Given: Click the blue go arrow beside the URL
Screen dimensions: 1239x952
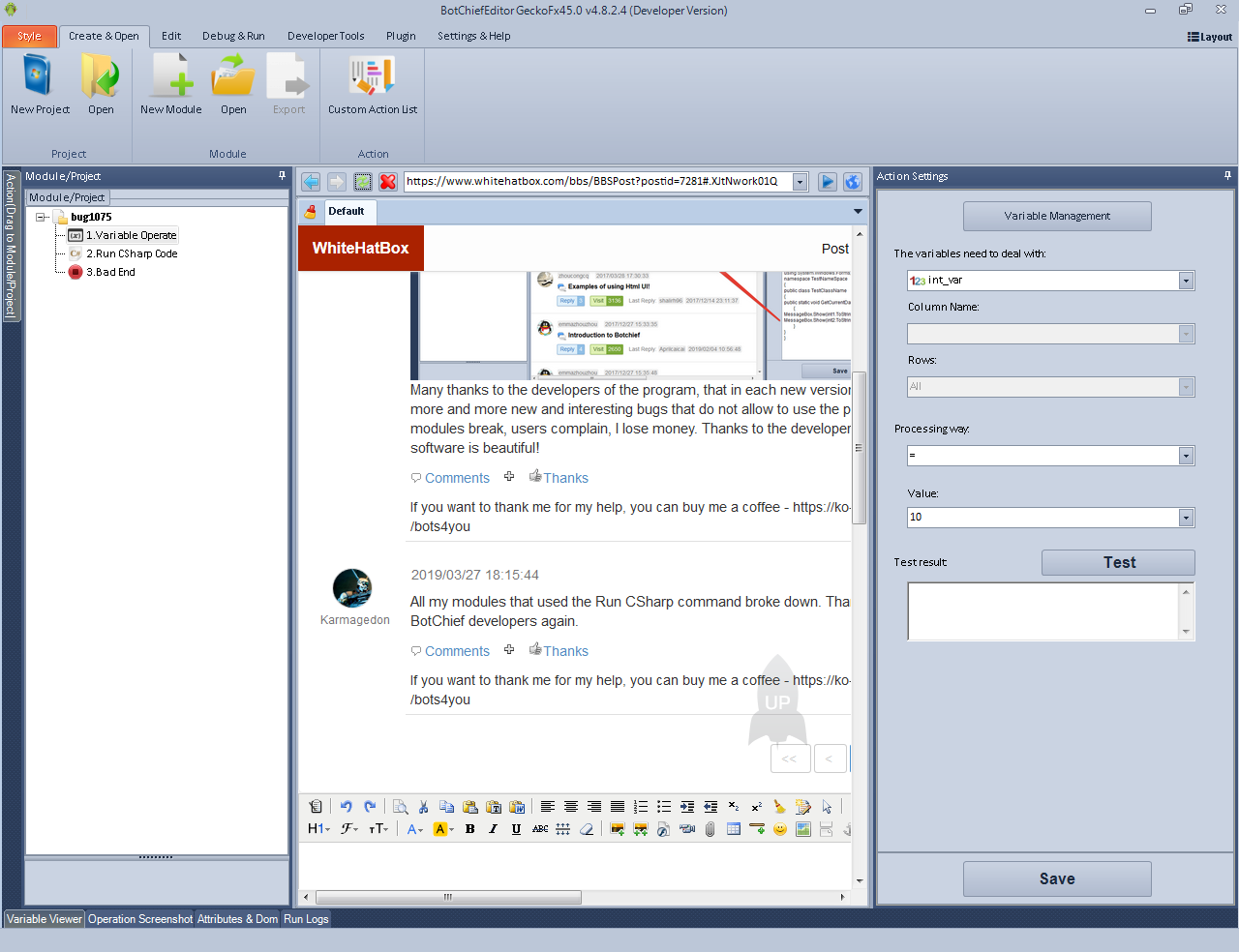Looking at the screenshot, I should click(828, 182).
